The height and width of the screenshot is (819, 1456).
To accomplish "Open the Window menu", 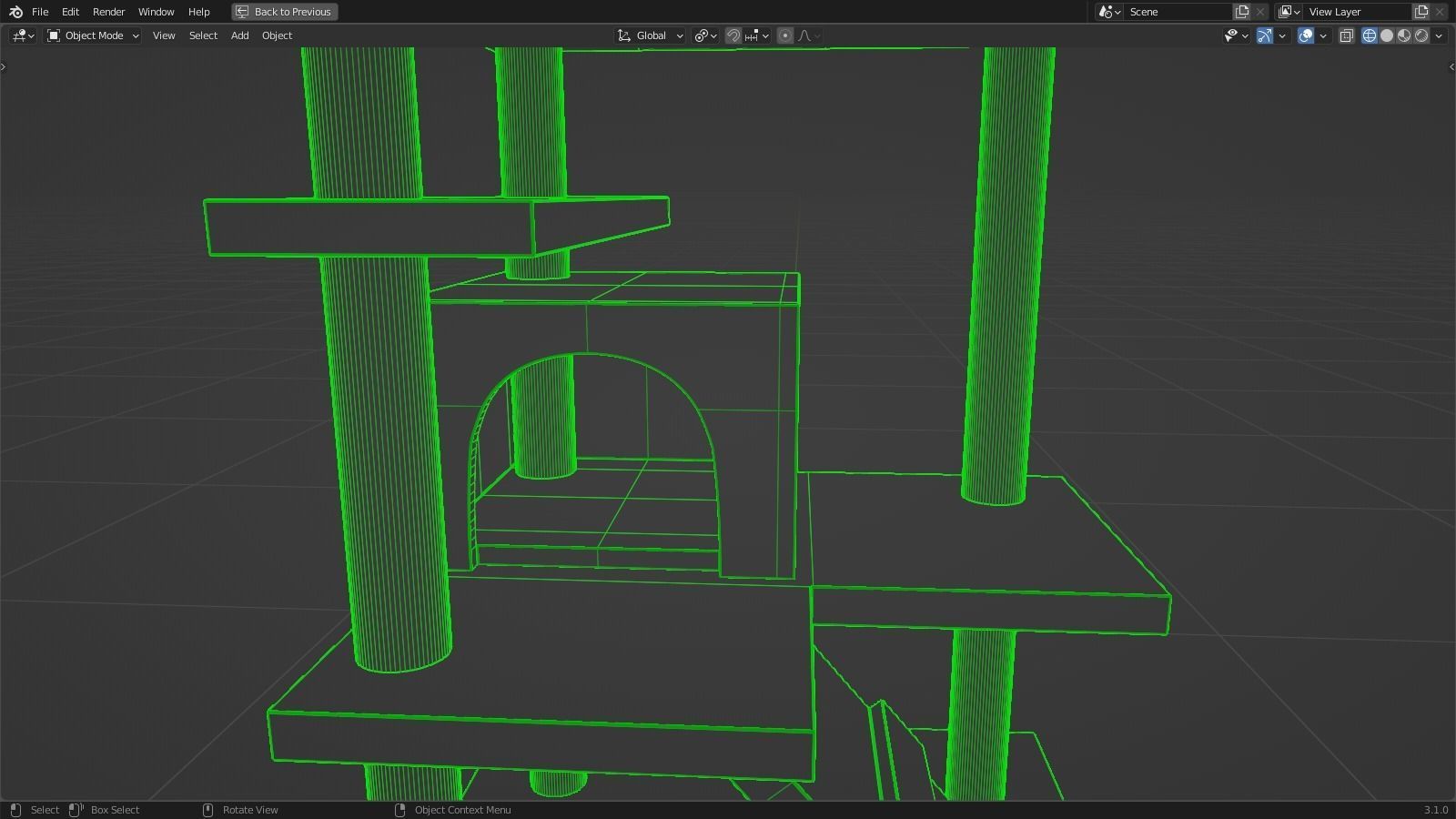I will [156, 12].
